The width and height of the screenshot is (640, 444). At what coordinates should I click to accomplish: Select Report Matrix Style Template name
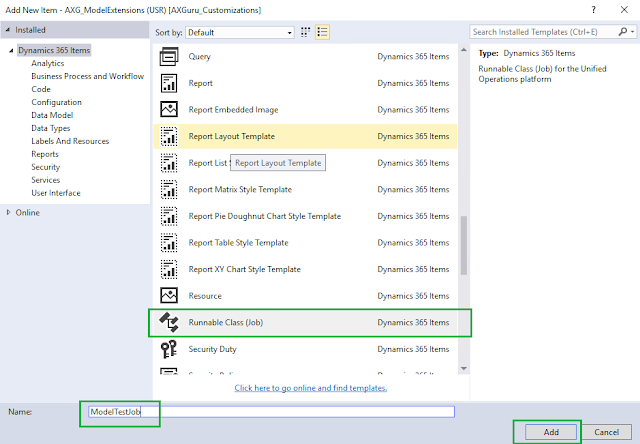click(240, 189)
